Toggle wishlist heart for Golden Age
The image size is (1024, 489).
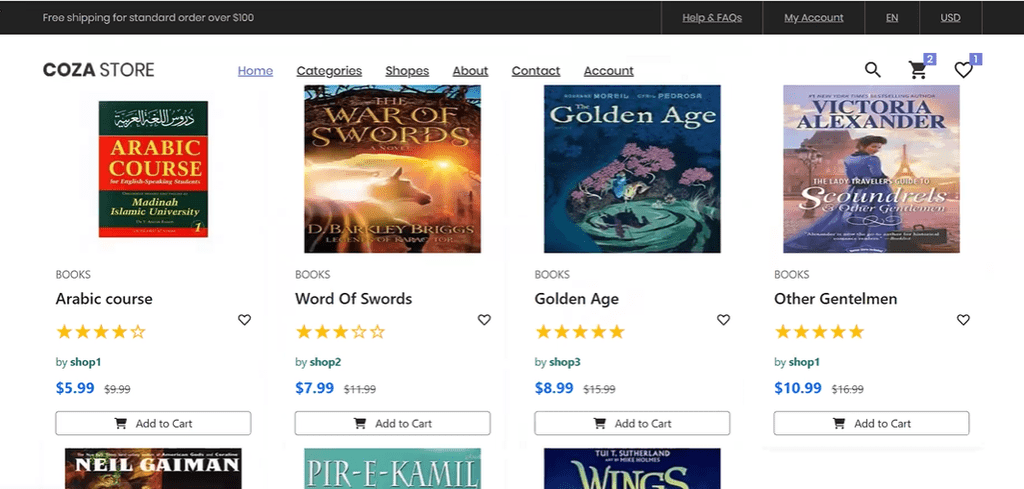point(724,320)
